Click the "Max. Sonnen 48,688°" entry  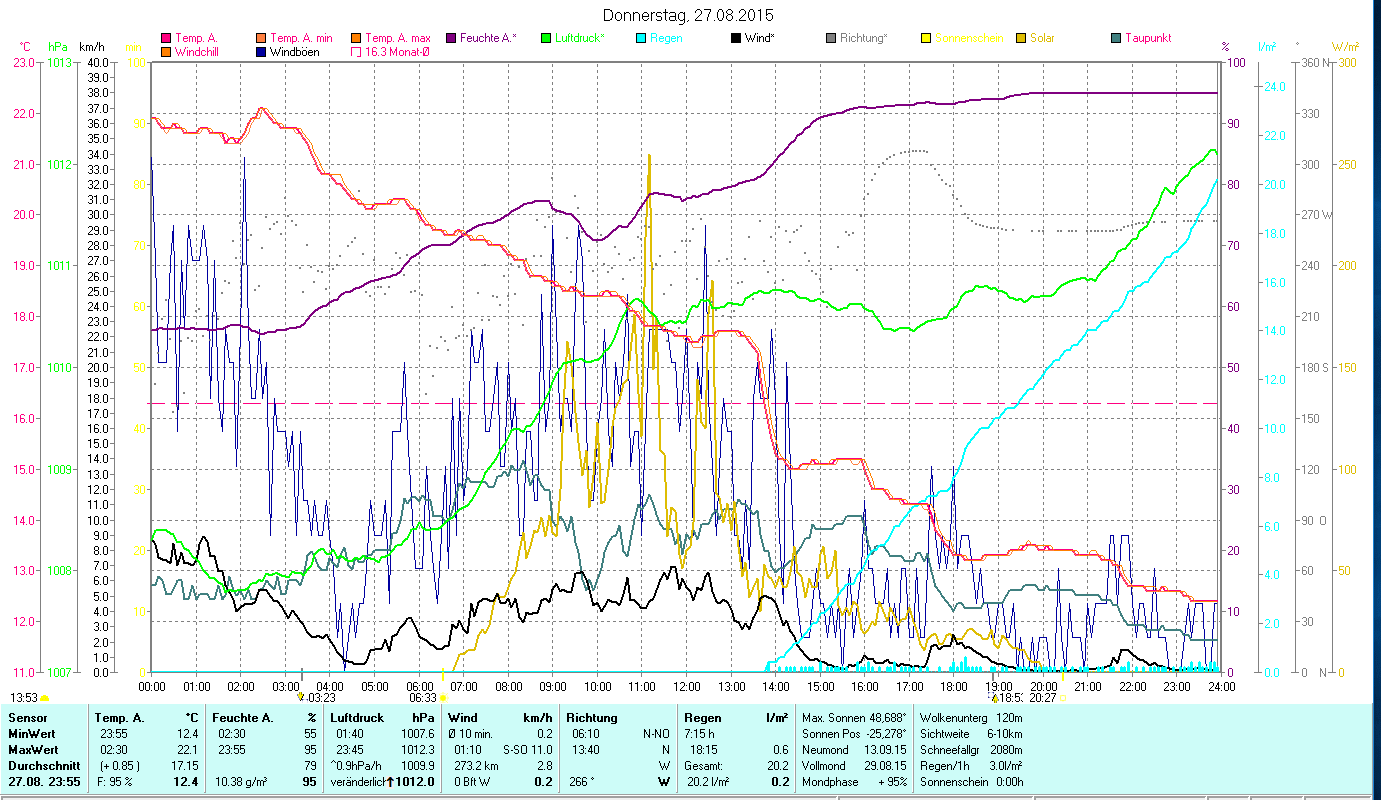tap(854, 718)
